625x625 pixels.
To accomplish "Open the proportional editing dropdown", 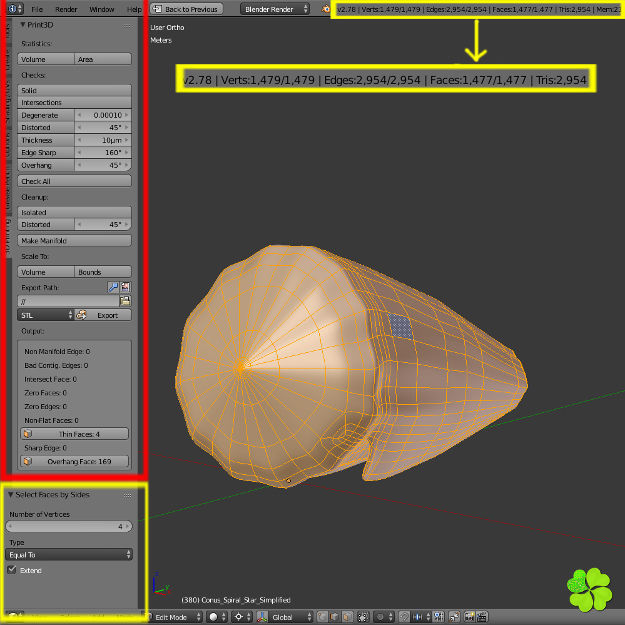I will [x=384, y=617].
